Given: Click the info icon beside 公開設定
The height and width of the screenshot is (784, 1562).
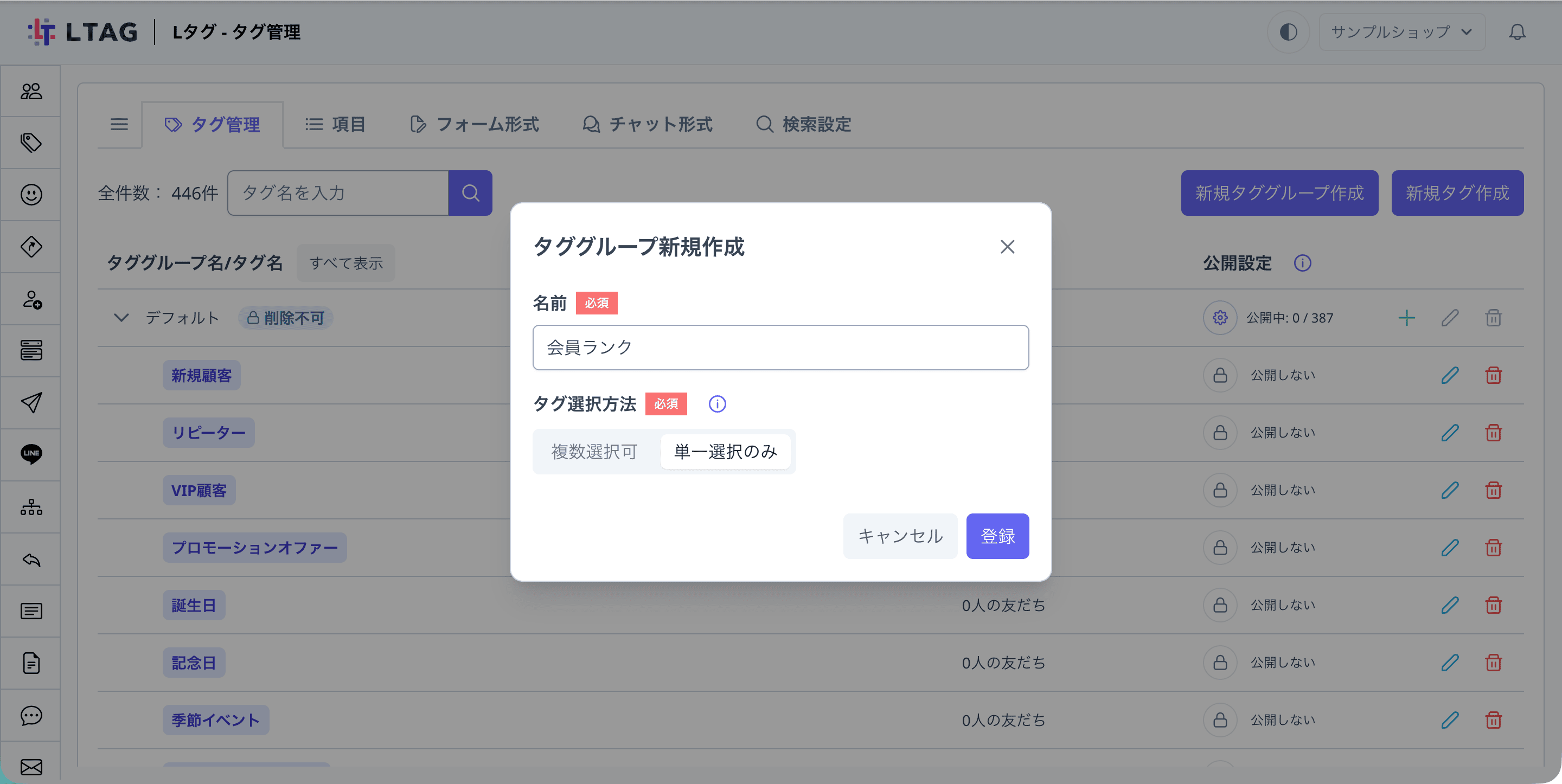Looking at the screenshot, I should click(1302, 263).
